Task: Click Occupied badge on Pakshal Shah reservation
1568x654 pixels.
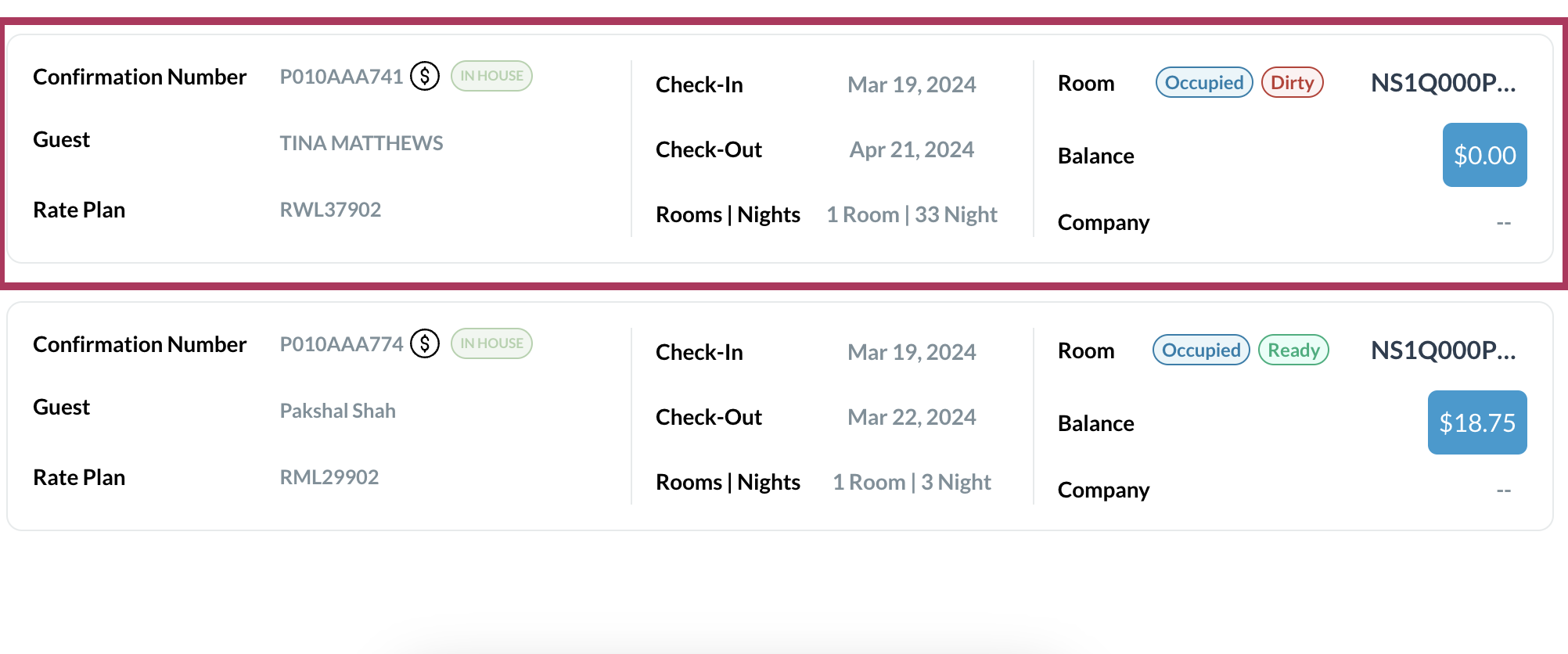Action: [x=1201, y=350]
